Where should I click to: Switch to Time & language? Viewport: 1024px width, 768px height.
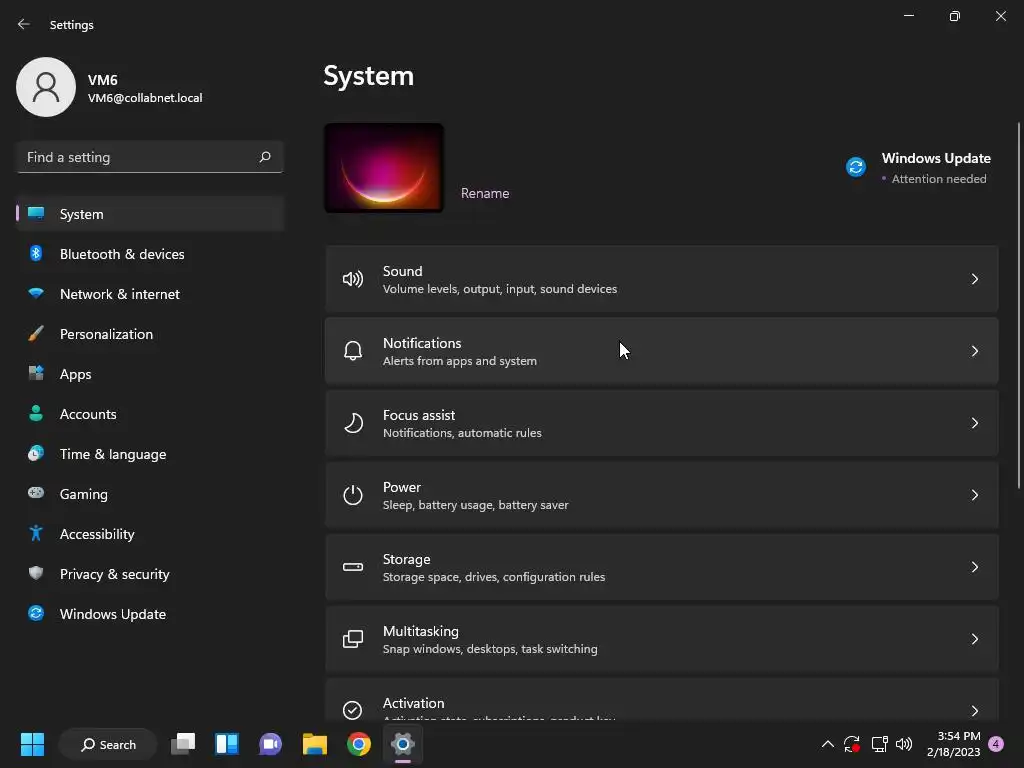150,454
